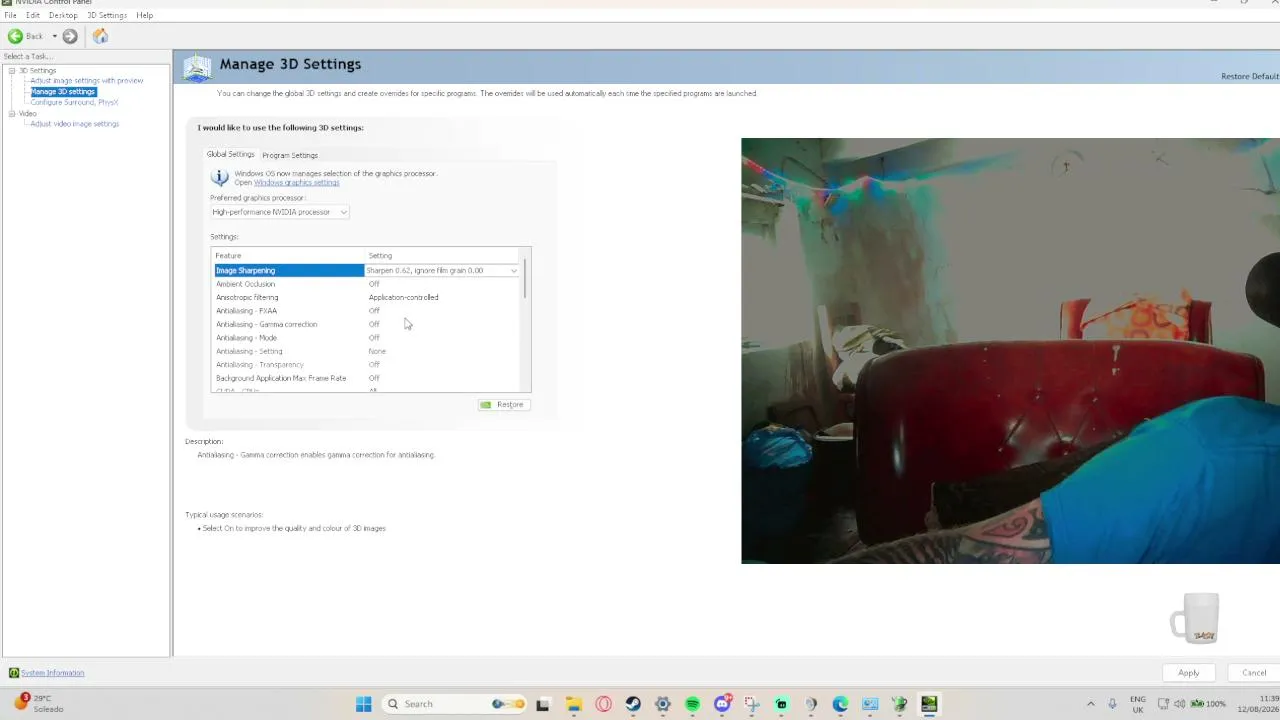The width and height of the screenshot is (1280, 720).
Task: Open Discord from the taskbar
Action: pos(722,704)
